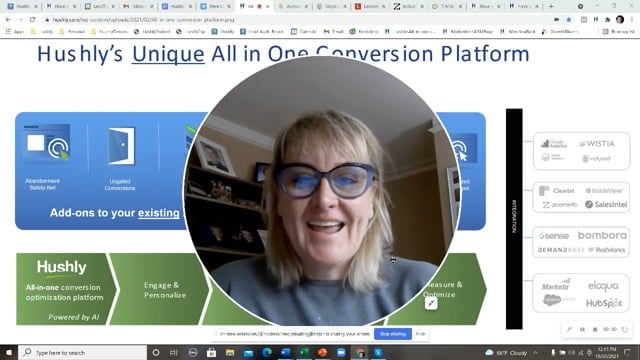Open the Chrome extensions puzzle icon
Screen dimensions: 640x360
[608, 20]
